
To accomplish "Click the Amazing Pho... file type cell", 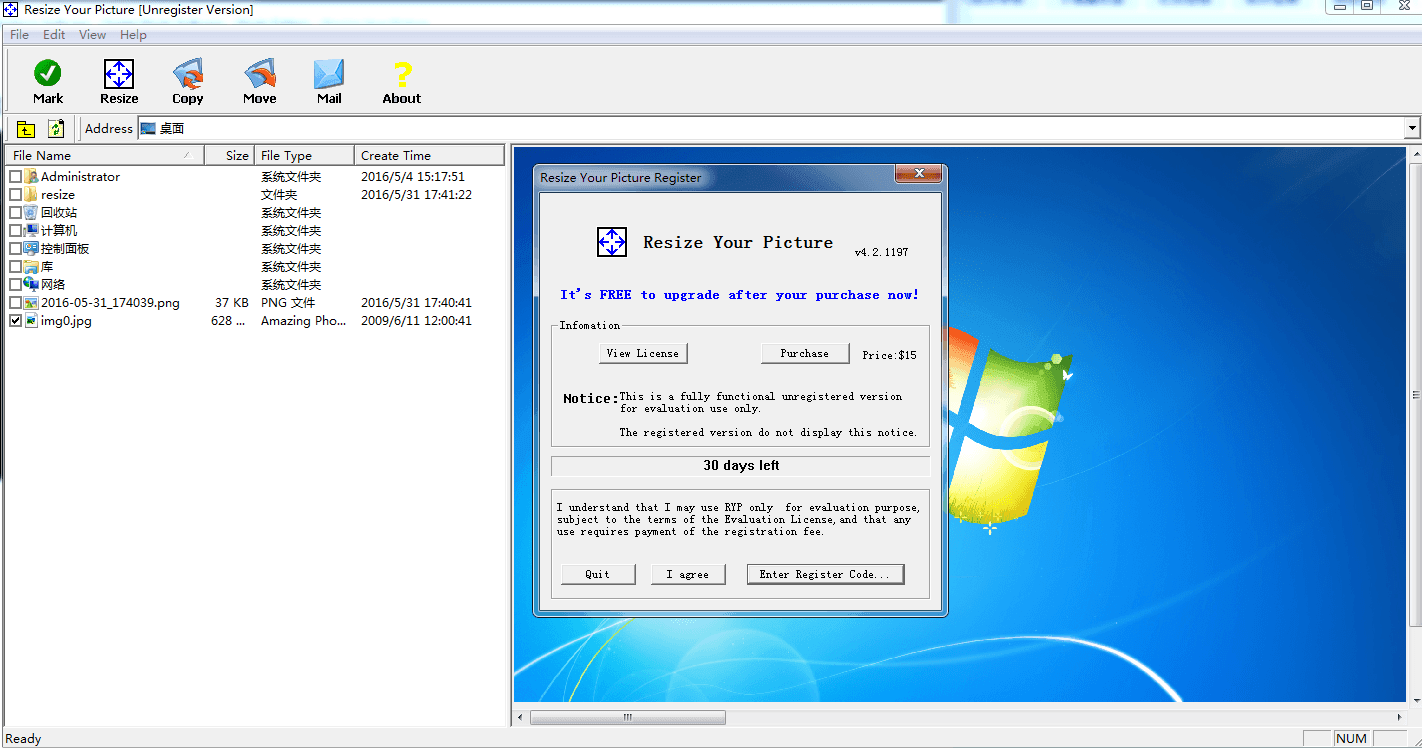I will click(303, 321).
